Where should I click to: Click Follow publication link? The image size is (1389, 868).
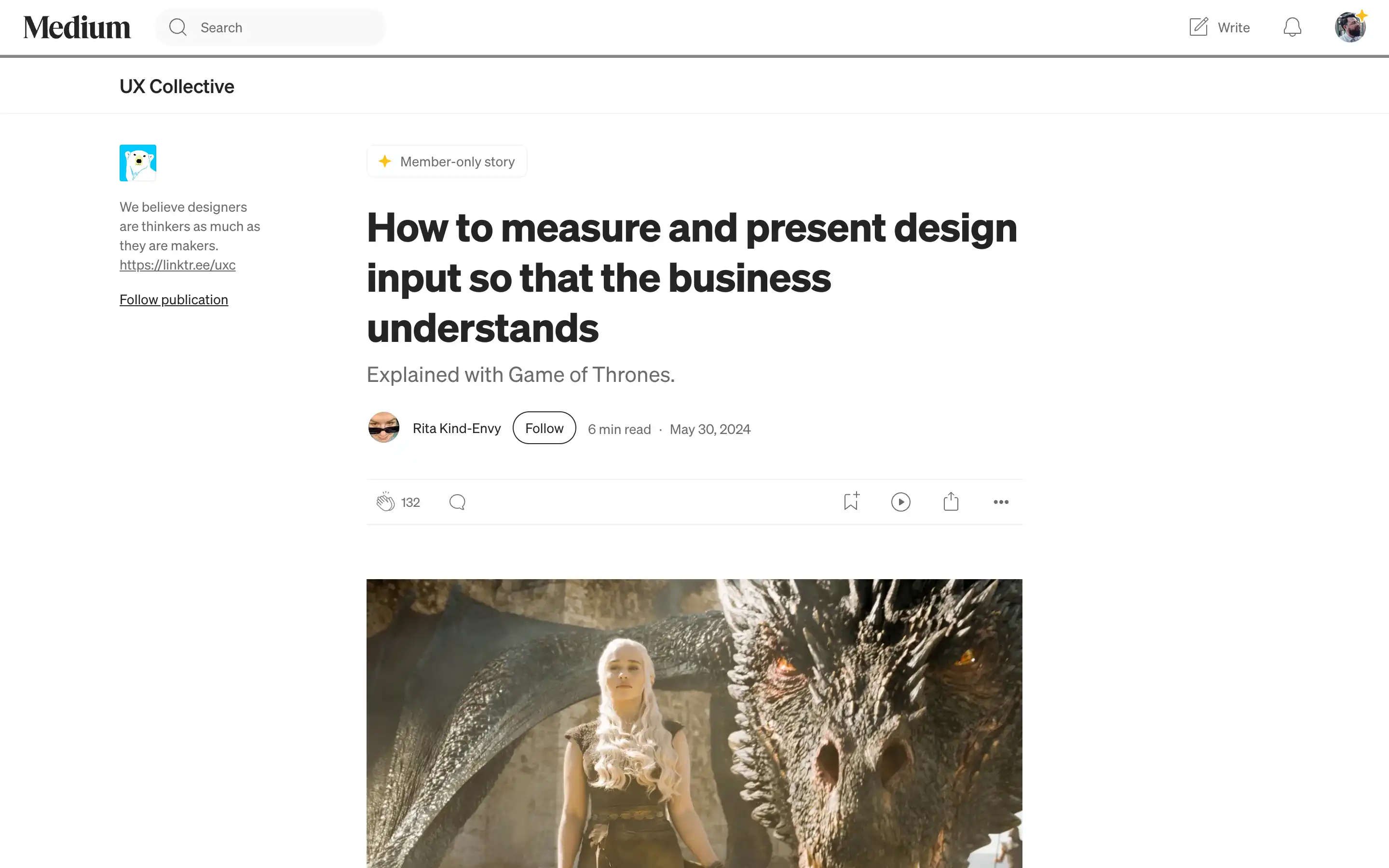(x=174, y=299)
